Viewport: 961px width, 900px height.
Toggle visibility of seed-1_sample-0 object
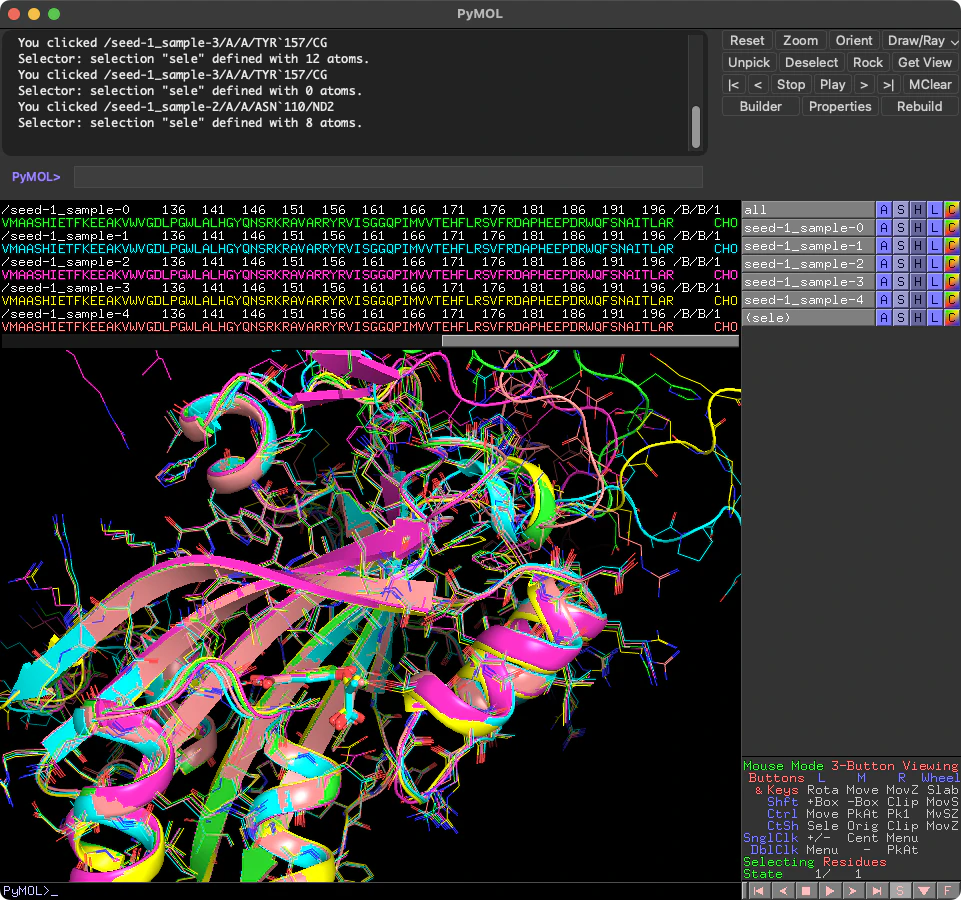pos(808,227)
